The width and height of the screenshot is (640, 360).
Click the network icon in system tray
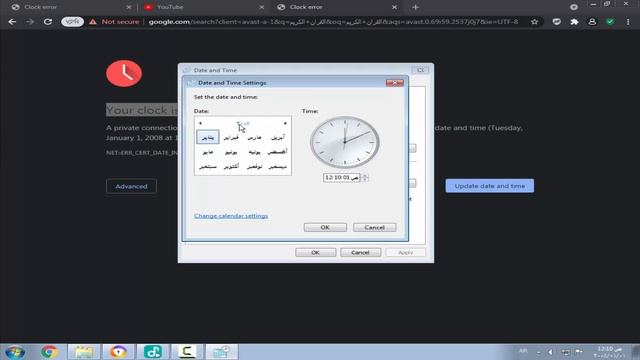[565, 352]
